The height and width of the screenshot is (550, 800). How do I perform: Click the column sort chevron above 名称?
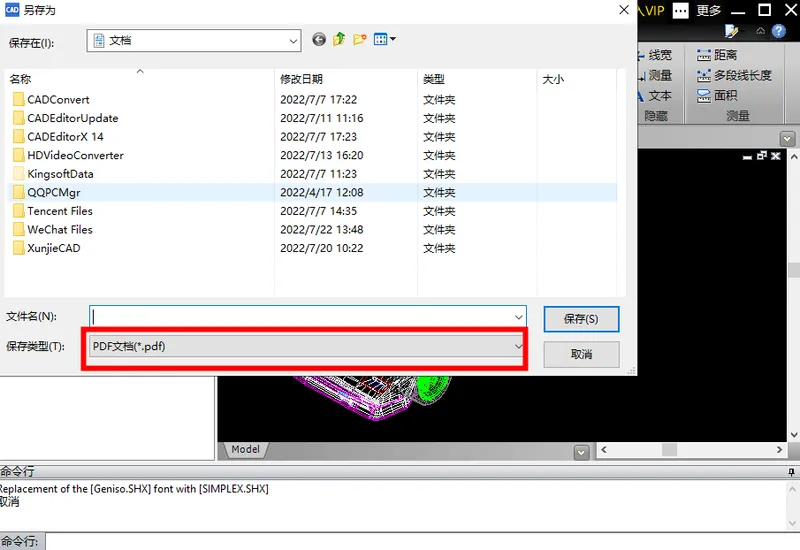140,71
